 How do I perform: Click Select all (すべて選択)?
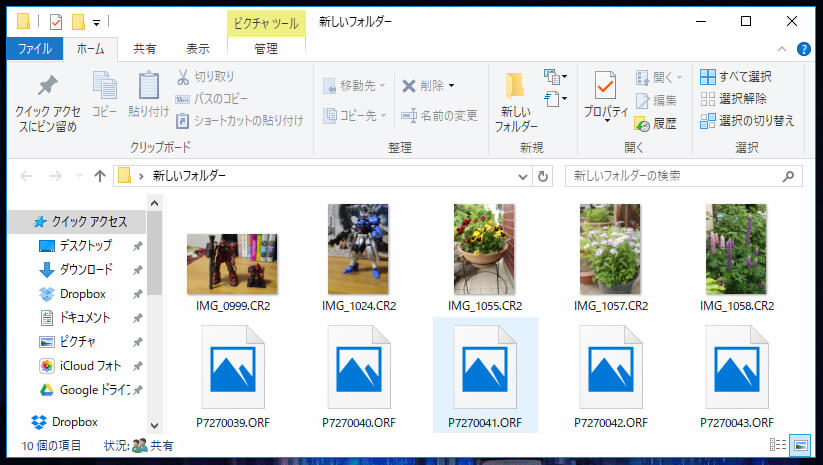(x=736, y=77)
